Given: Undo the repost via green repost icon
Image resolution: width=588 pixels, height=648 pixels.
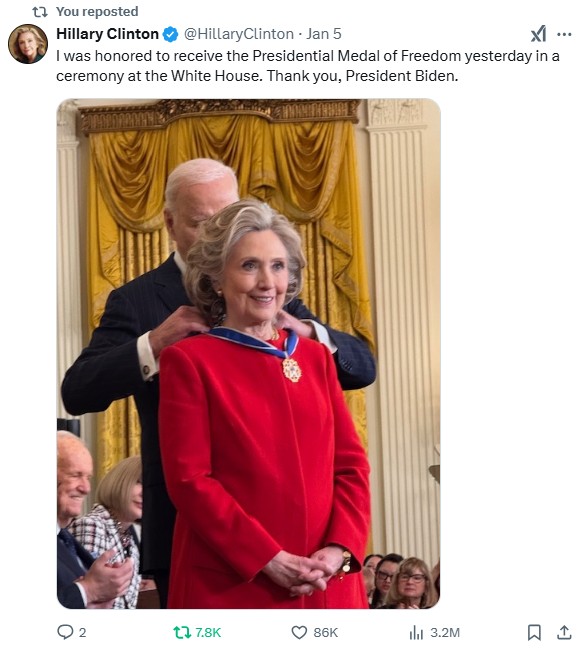Looking at the screenshot, I should click(182, 632).
